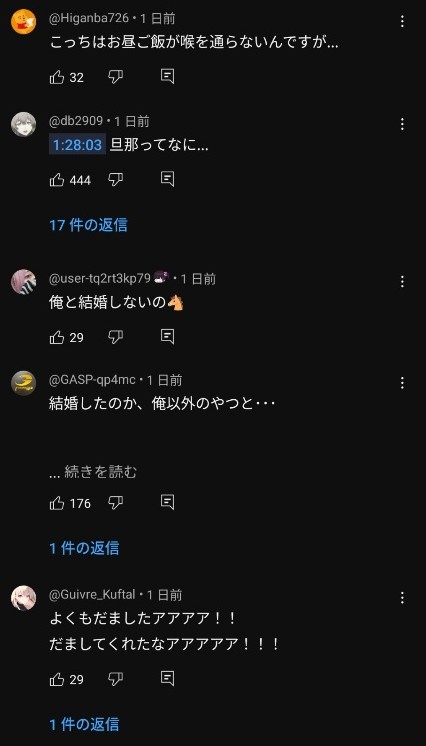Tap 続きを読む to read more
Image resolution: width=426 pixels, height=746 pixels.
pos(100,472)
